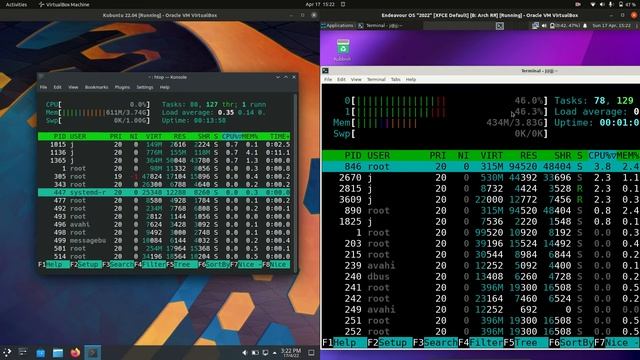Click the XFCE network tray icon
This screenshot has height=360, width=640.
(x=535, y=26)
